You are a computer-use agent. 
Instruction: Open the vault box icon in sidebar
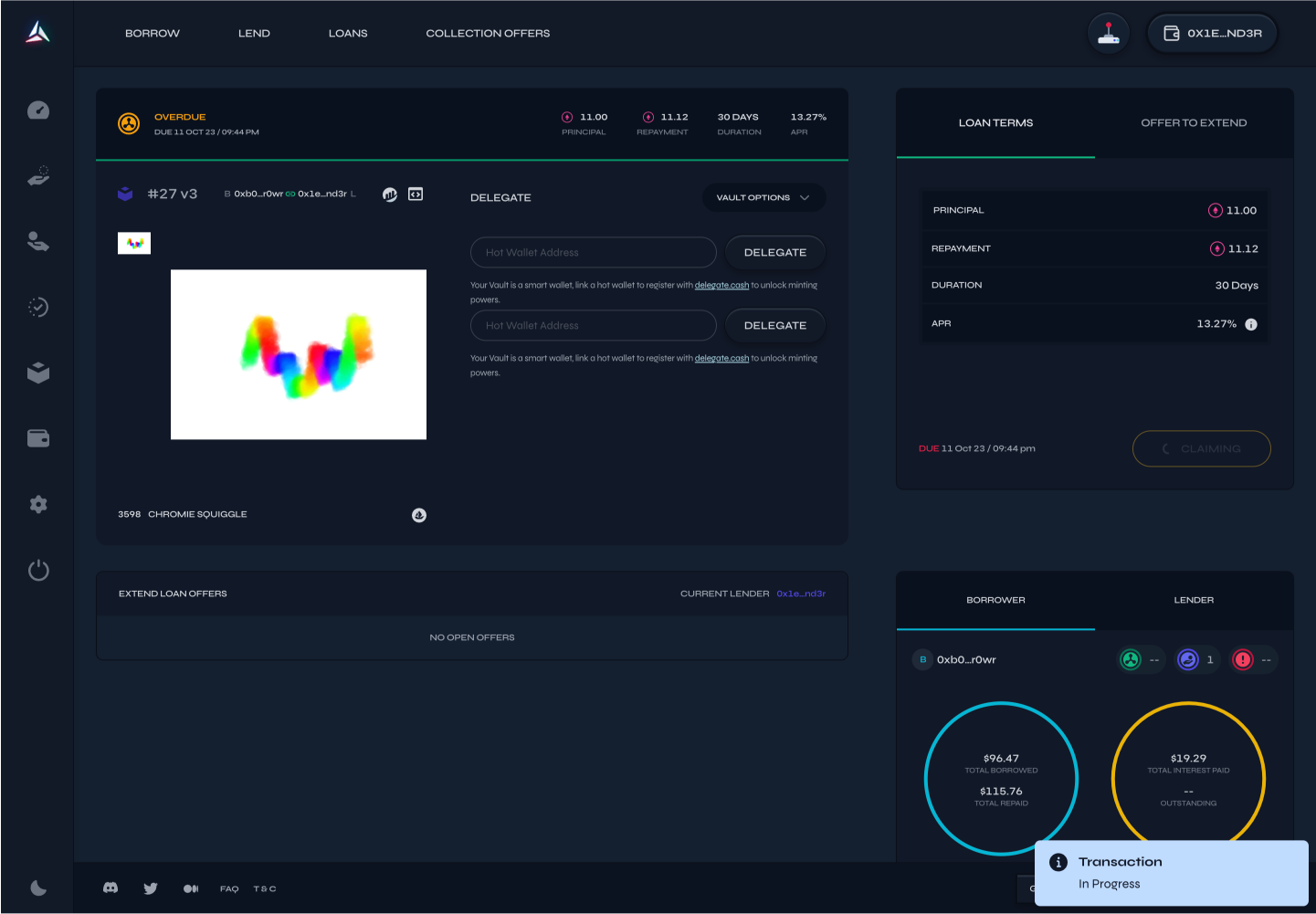coord(38,373)
